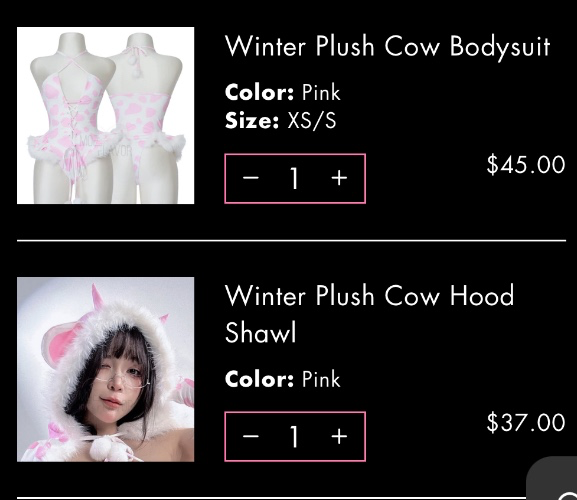Screen dimensions: 577x500
Task: Open the partially visible floating widget button
Action: (x=552, y=478)
